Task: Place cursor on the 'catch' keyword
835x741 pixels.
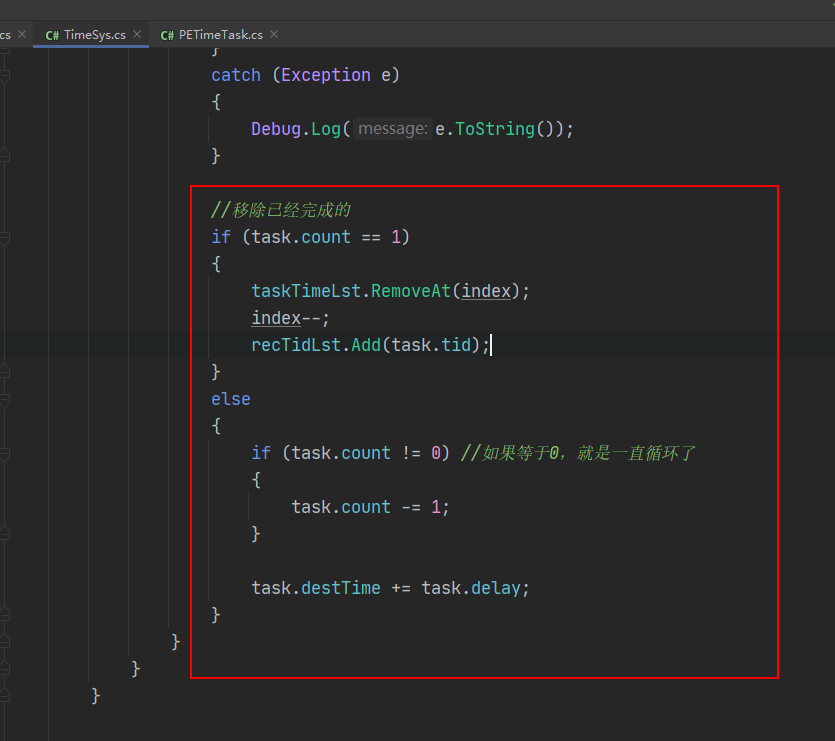Action: 236,75
